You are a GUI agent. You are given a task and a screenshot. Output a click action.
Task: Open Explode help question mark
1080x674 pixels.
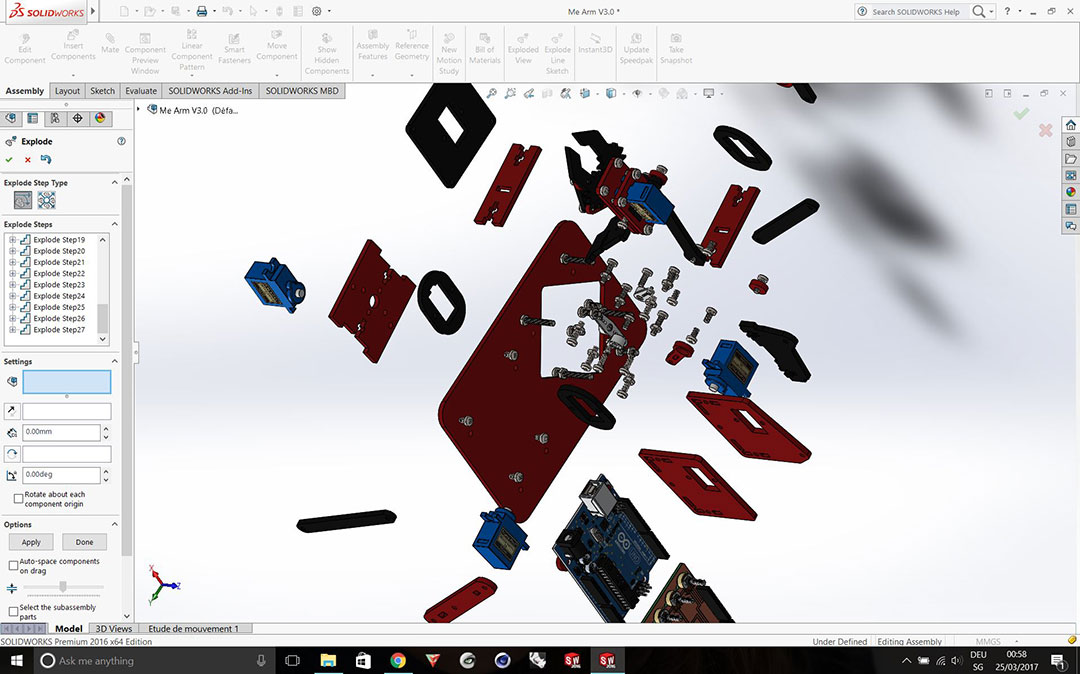pyautogui.click(x=121, y=141)
